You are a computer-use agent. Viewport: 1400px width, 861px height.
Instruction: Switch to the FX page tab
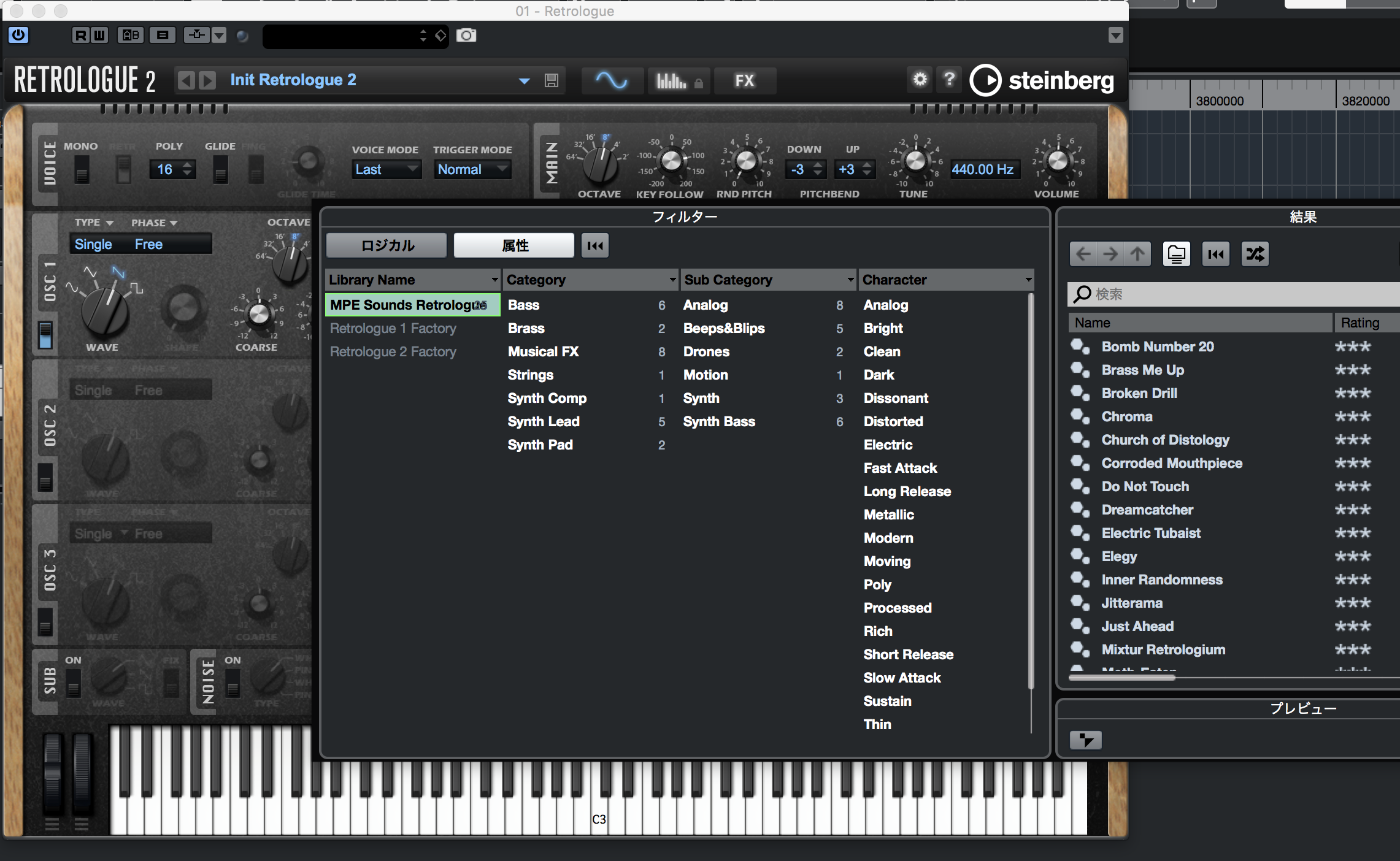[x=744, y=80]
